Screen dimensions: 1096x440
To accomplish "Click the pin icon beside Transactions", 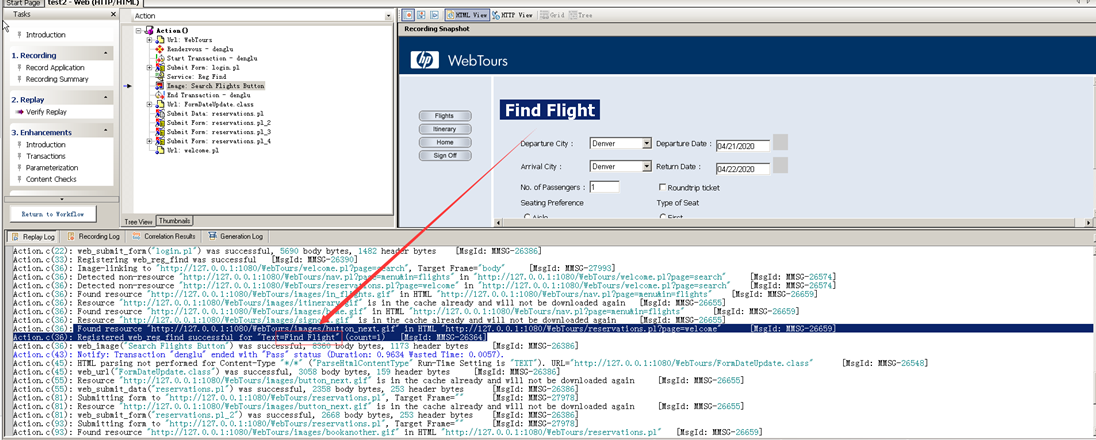I will [20, 157].
